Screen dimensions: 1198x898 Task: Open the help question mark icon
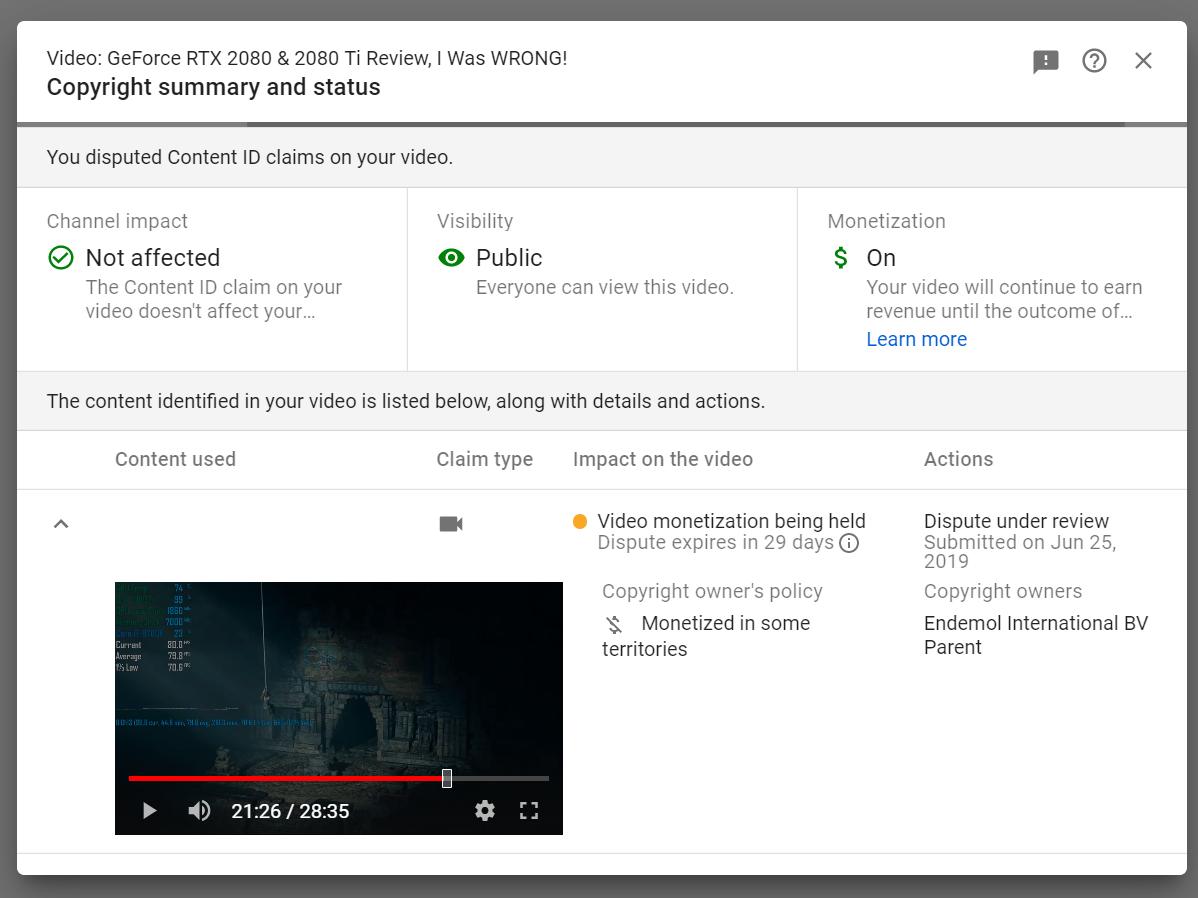[1094, 60]
